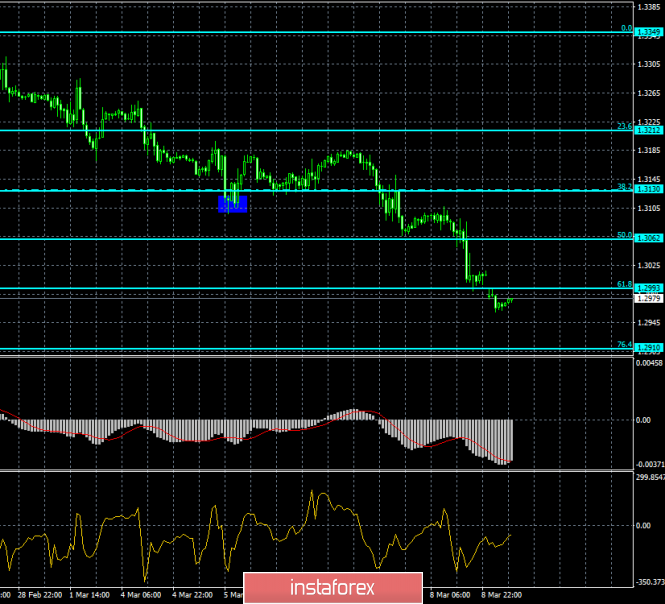Screen dimensions: 665x604
Task: Select the 0.0 Fibonacci level label
Action: point(625,29)
